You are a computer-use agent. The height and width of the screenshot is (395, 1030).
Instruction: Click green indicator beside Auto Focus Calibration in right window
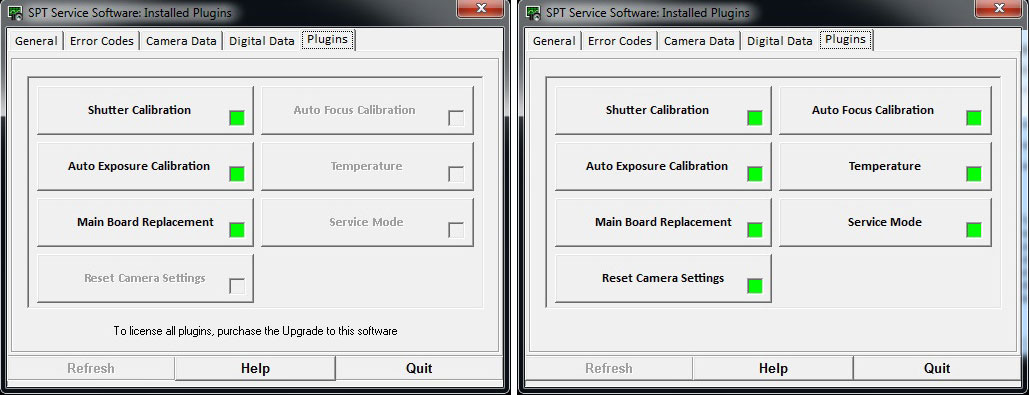pyautogui.click(x=974, y=118)
